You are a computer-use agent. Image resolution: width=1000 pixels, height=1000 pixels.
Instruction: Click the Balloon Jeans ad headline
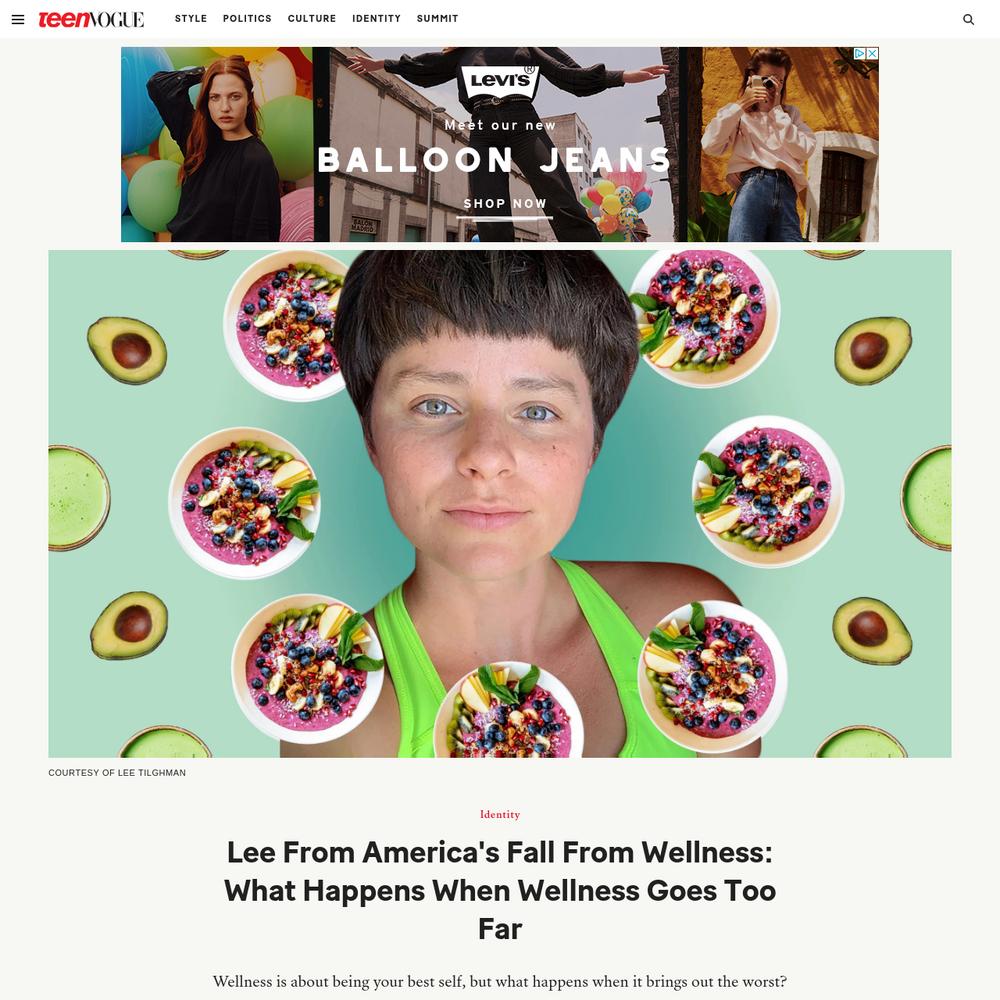click(494, 159)
